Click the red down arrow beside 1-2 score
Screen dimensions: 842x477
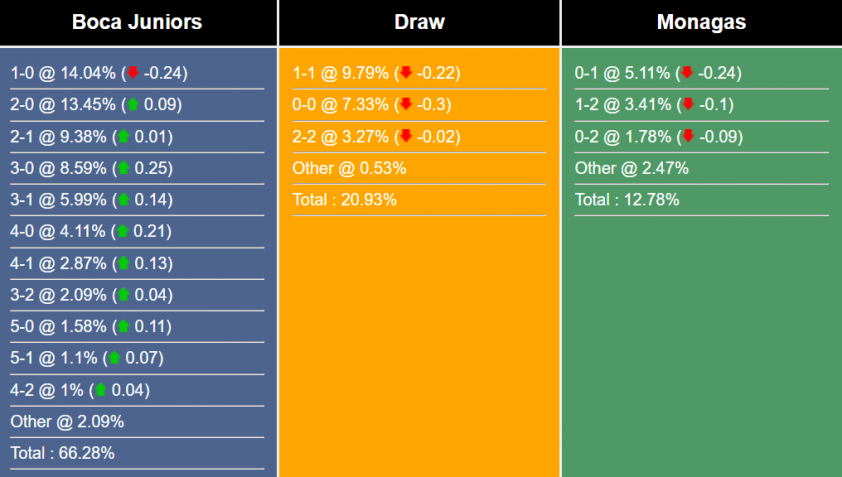pos(687,104)
